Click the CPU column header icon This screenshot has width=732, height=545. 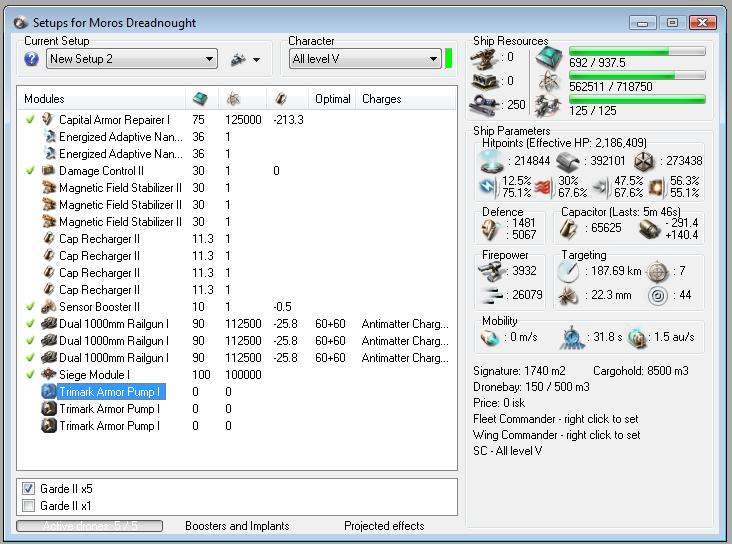[200, 99]
